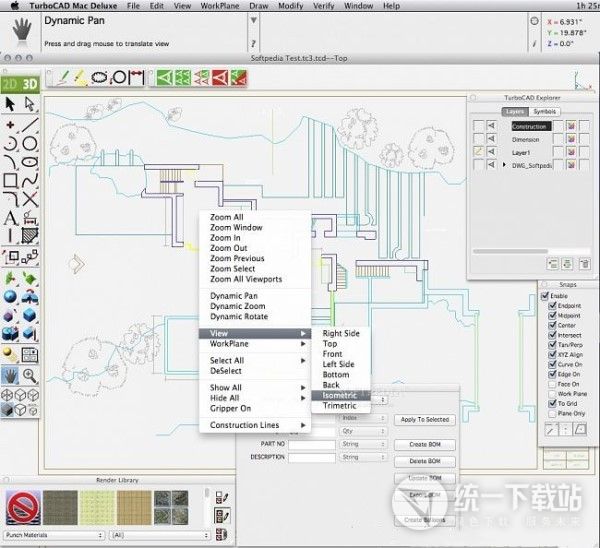Screen dimensions: 600x548
Task: Select the hollow arrow deep-select tool
Action: 30,104
